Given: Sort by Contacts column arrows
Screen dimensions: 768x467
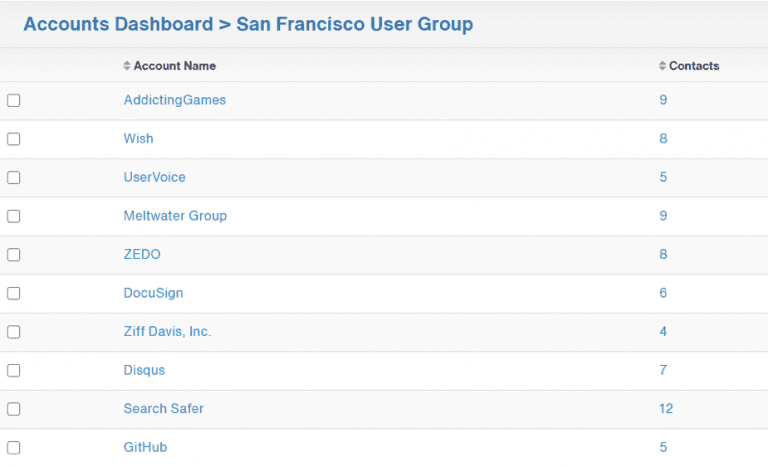Looking at the screenshot, I should pyautogui.click(x=662, y=66).
